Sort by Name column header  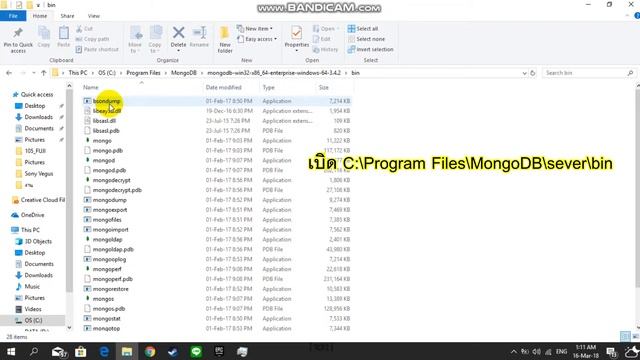[142, 87]
